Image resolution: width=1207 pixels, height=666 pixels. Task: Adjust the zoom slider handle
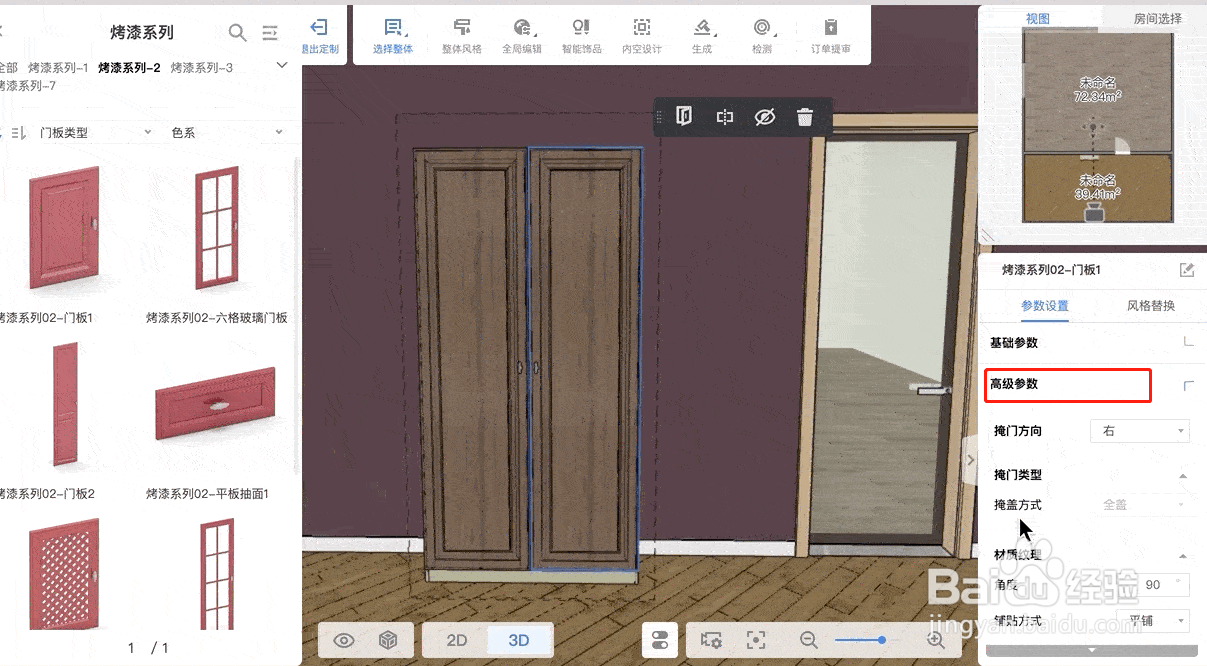click(x=882, y=640)
